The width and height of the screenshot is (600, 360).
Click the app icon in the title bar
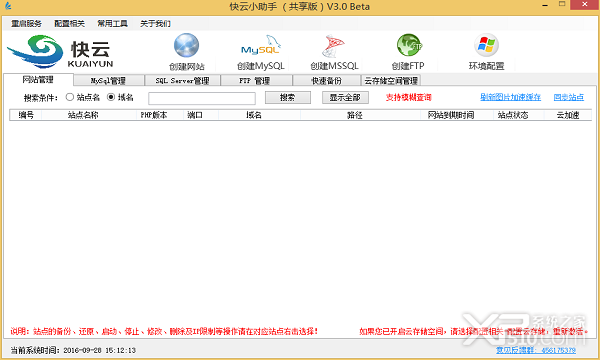(x=8, y=6)
